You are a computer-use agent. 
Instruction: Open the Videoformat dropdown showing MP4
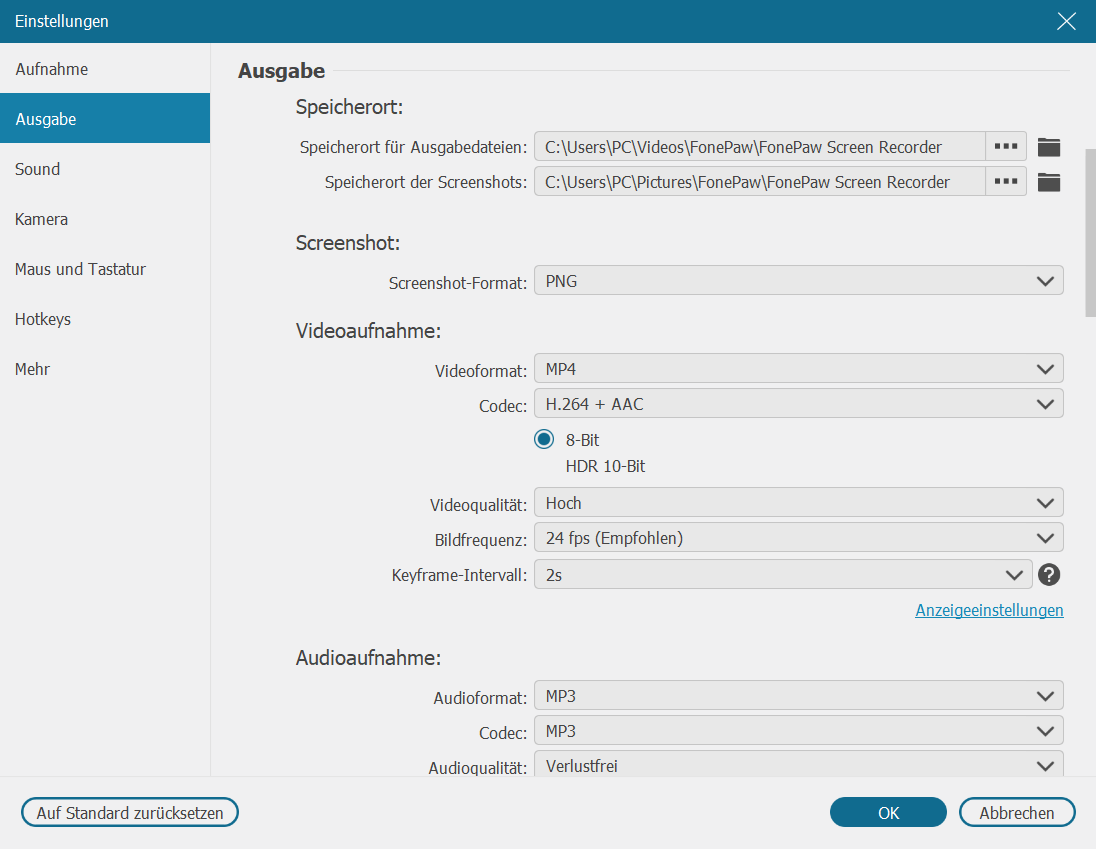point(797,368)
